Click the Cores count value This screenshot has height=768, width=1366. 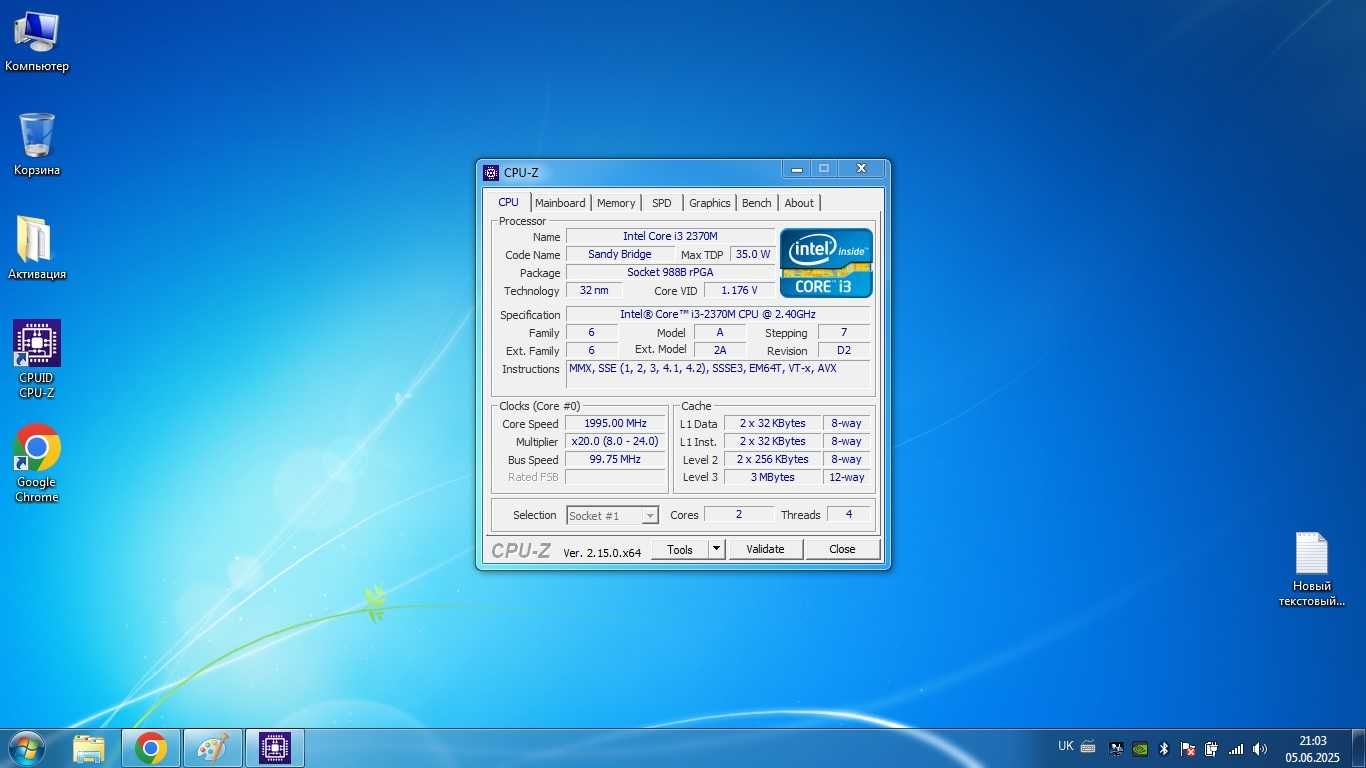pos(739,514)
